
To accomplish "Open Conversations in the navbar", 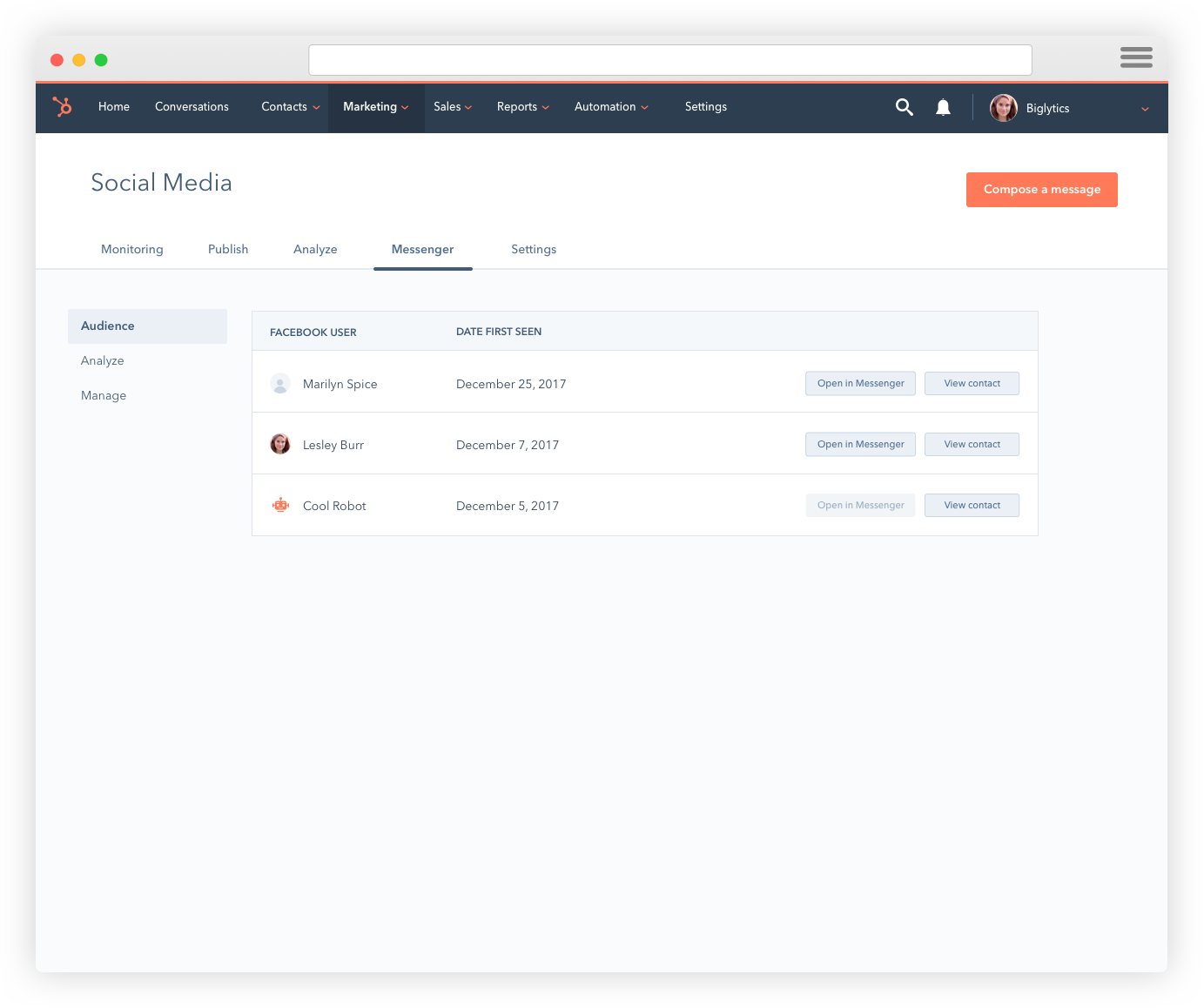I will (192, 106).
